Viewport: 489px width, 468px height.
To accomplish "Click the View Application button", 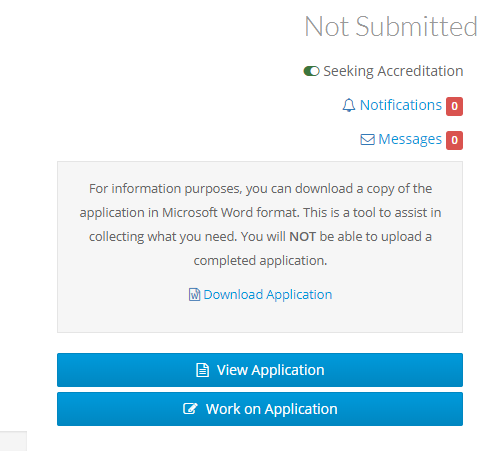I will tap(260, 370).
